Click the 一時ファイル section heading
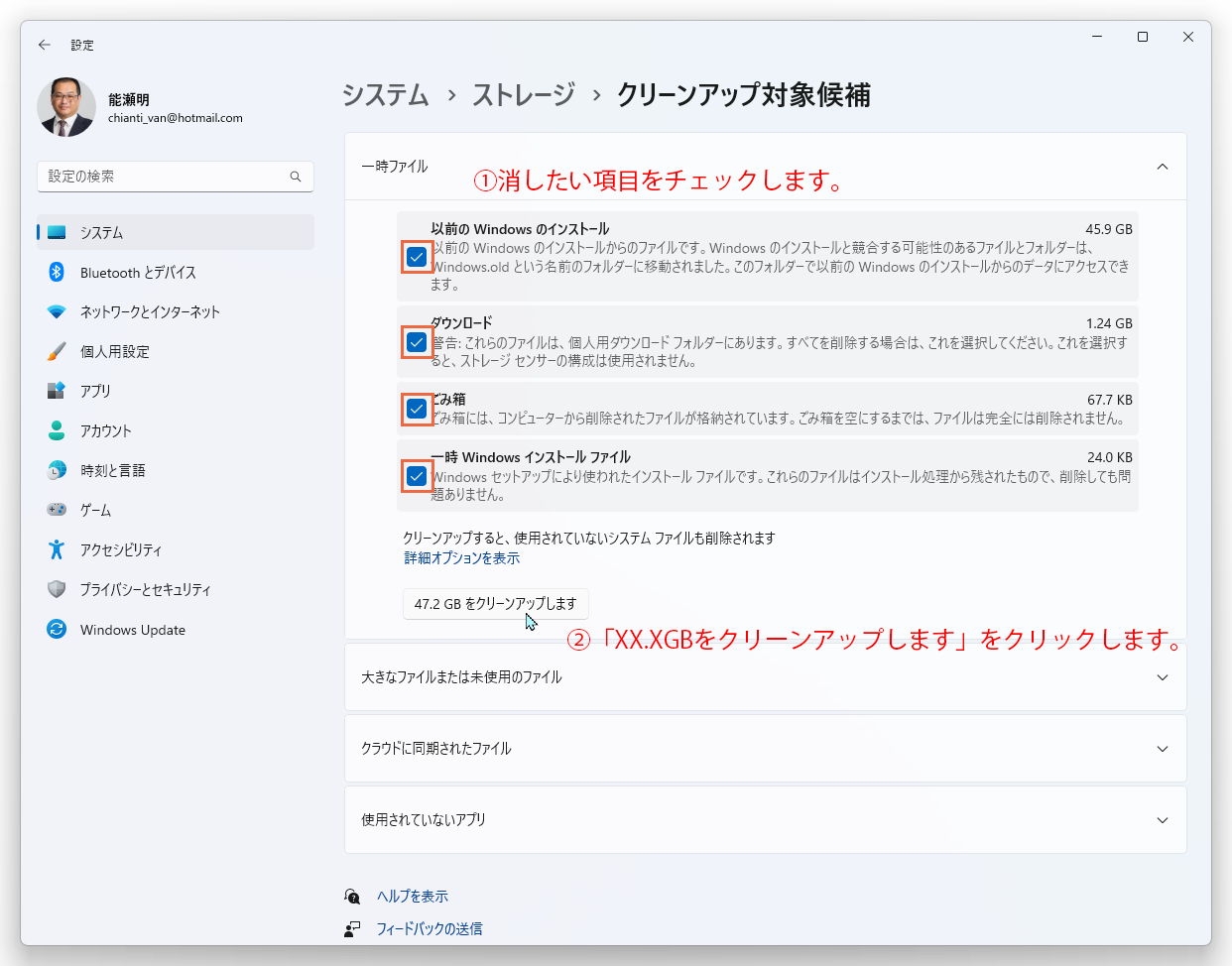Image resolution: width=1232 pixels, height=966 pixels. pos(395,167)
